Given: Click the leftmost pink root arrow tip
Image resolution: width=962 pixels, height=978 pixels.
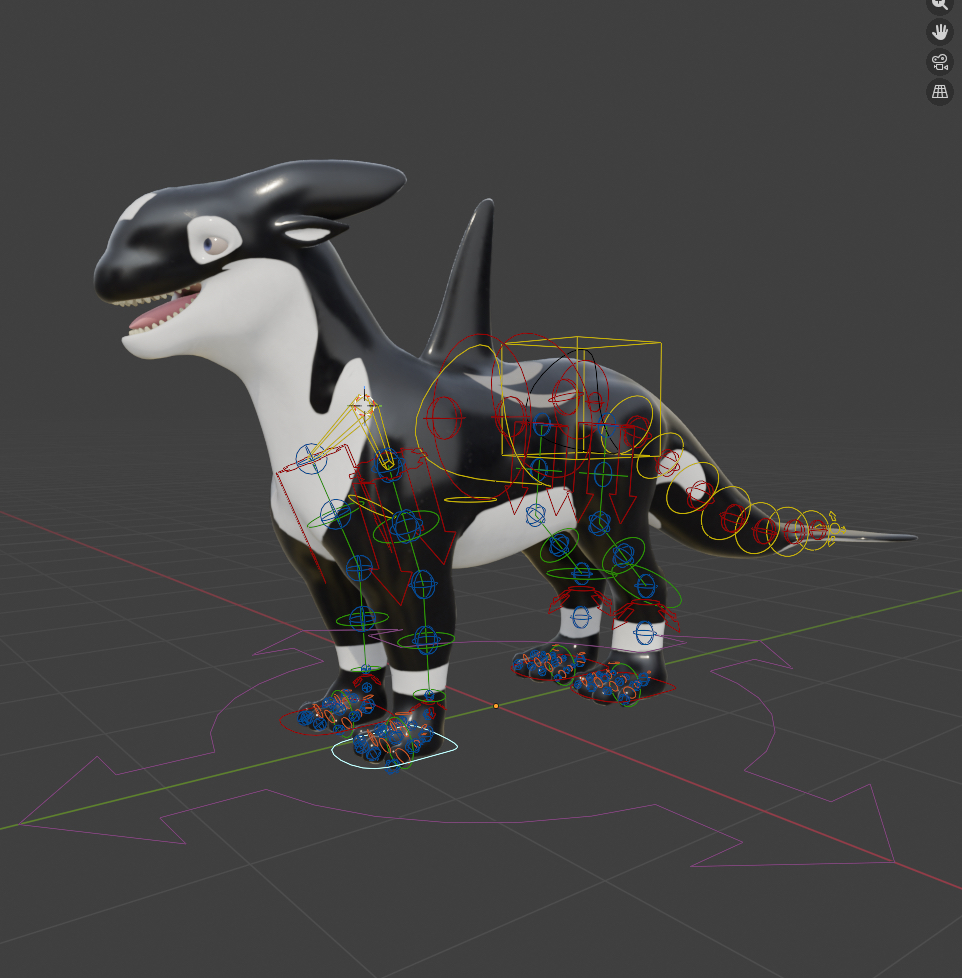Looking at the screenshot, I should coord(22,824).
